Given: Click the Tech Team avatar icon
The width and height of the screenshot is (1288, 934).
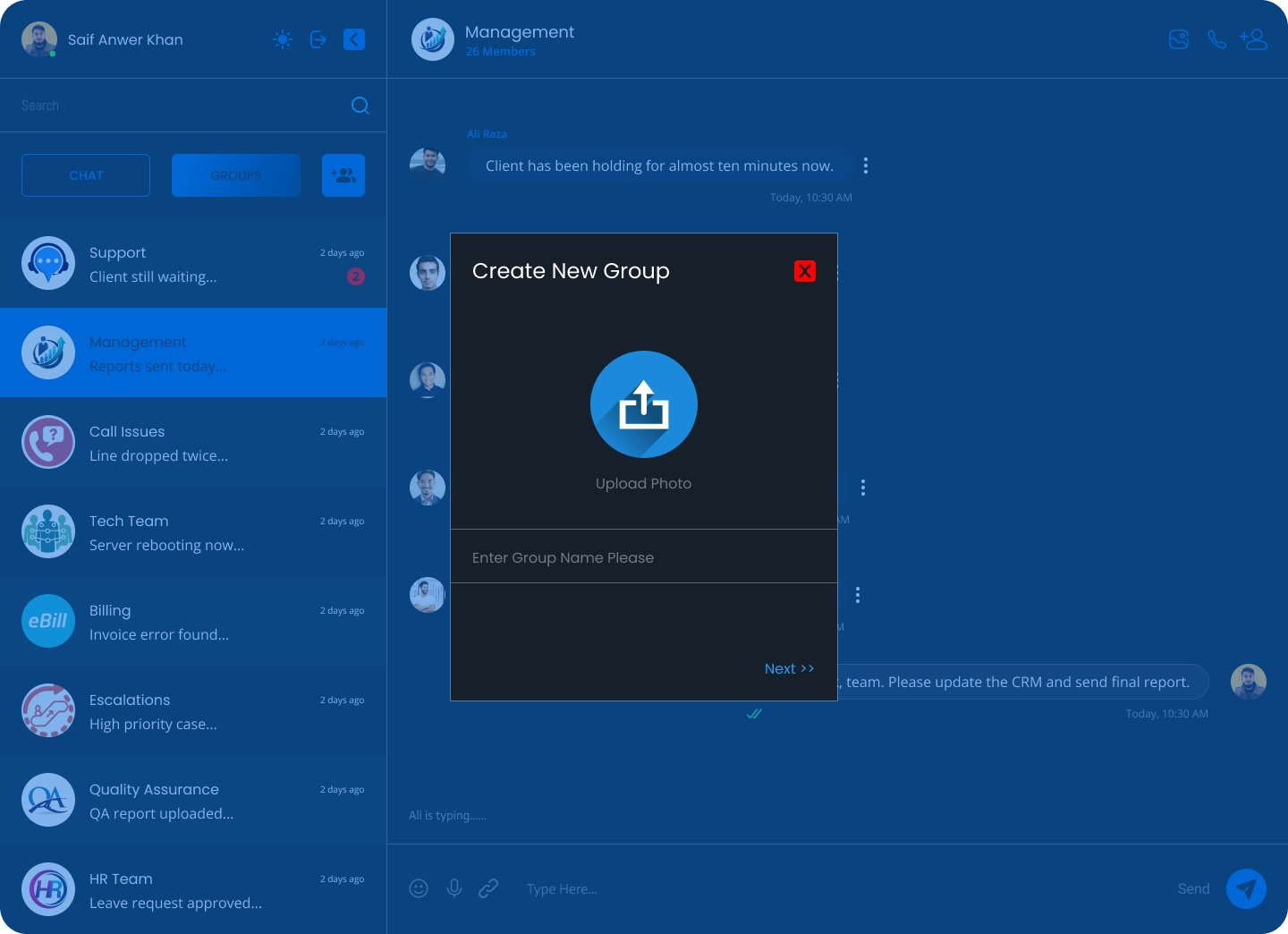Looking at the screenshot, I should click(x=48, y=531).
